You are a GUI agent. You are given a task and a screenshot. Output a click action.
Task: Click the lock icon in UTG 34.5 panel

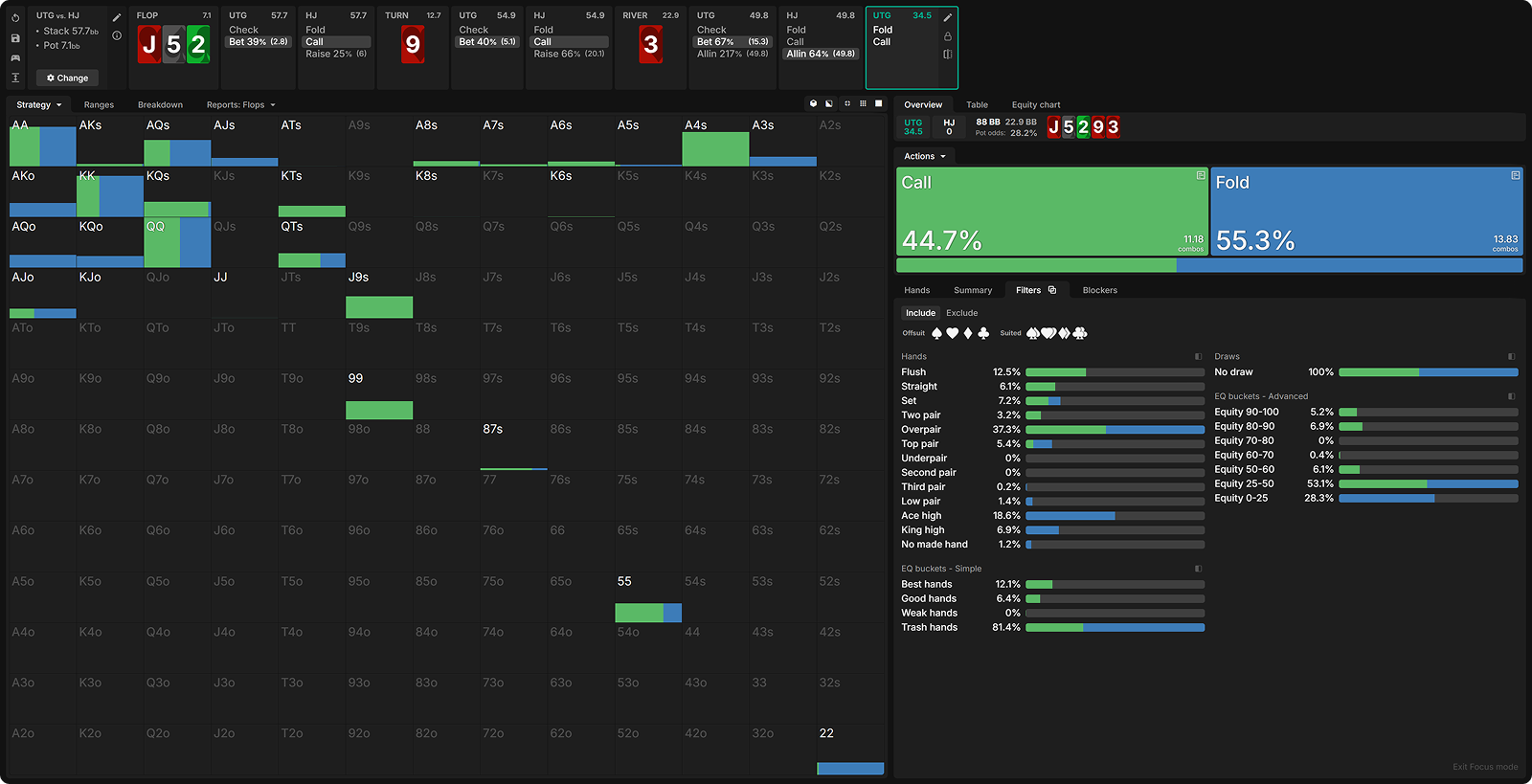948,36
